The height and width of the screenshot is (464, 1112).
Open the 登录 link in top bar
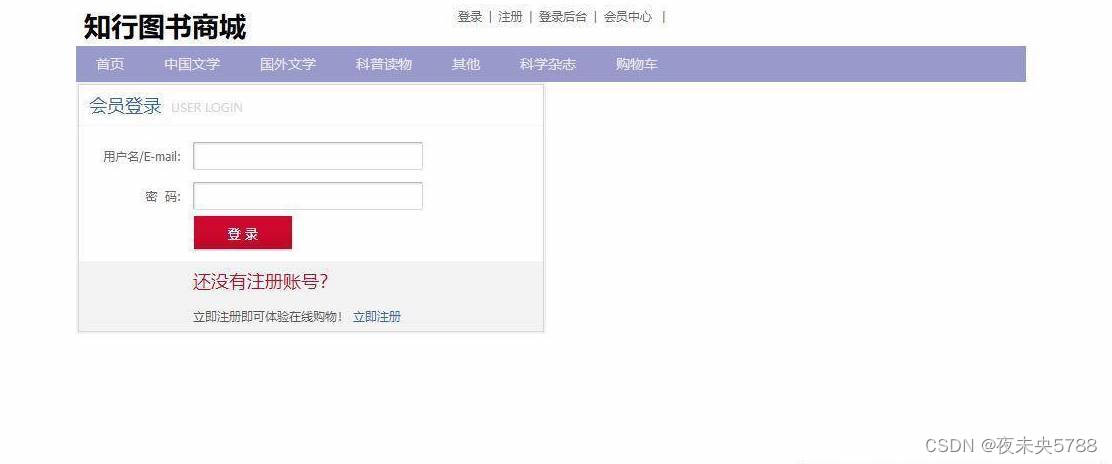469,17
